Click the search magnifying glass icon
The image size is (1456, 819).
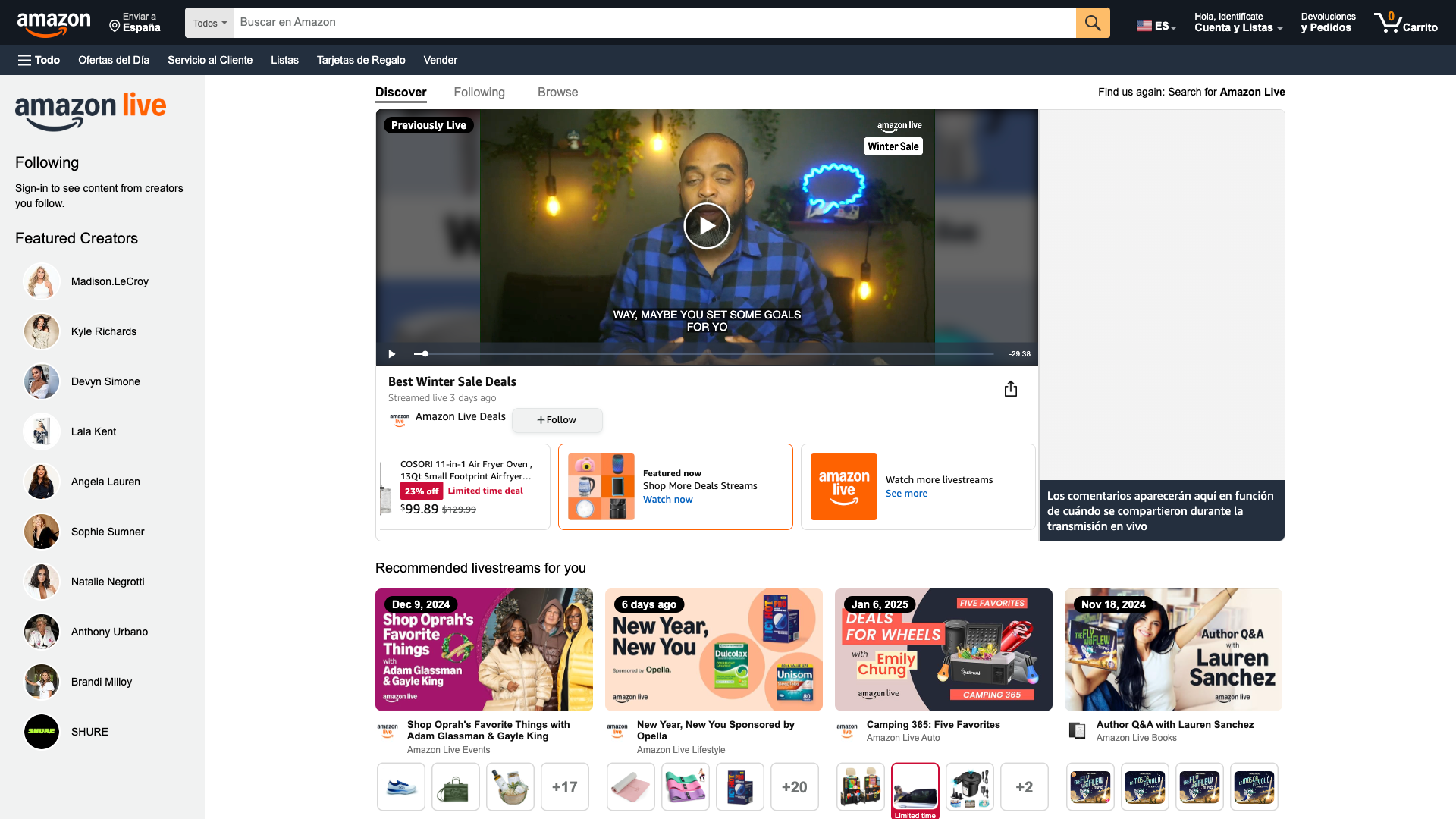(1092, 22)
